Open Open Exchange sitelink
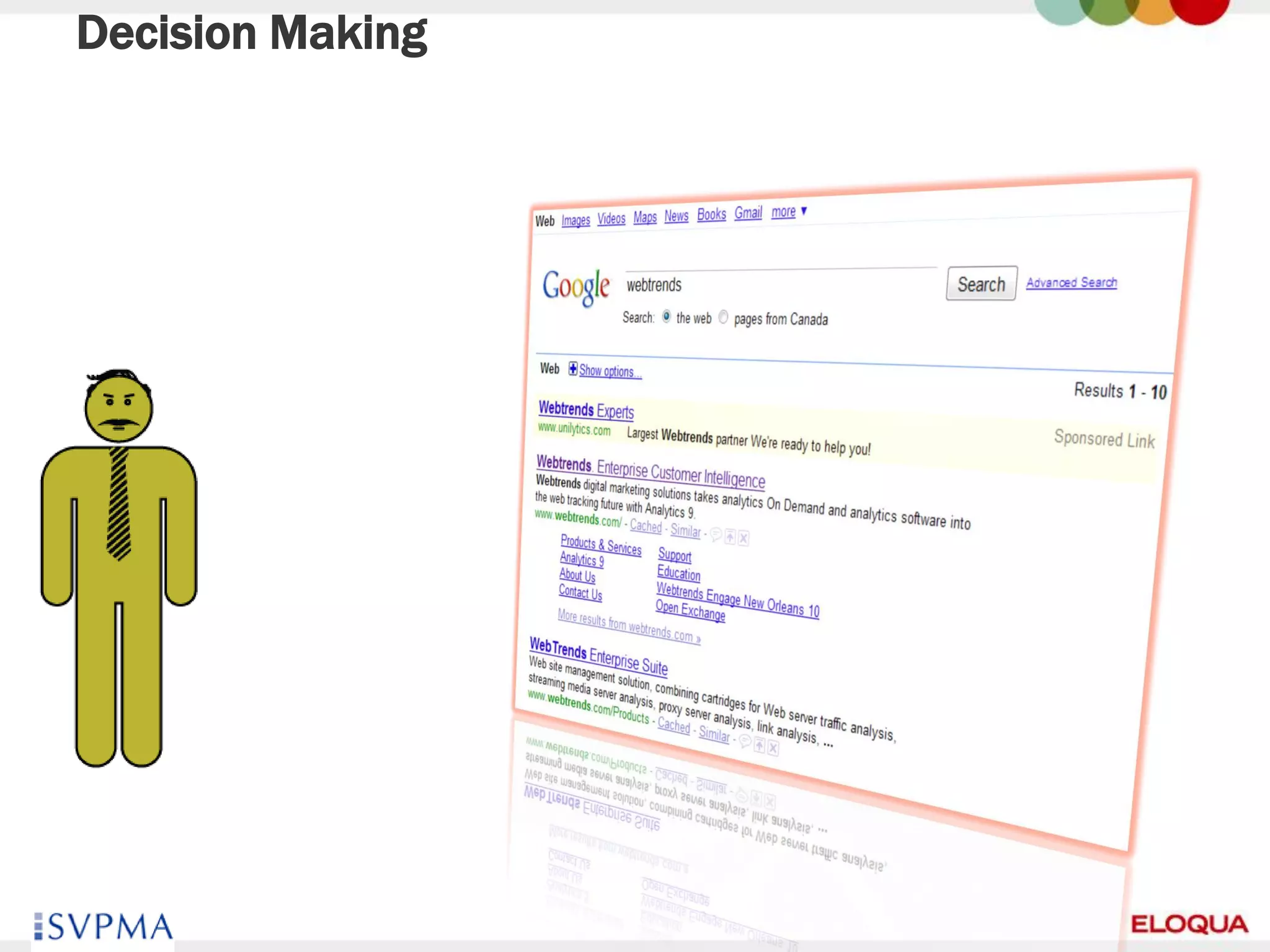Viewport: 1270px width, 952px height. point(690,611)
